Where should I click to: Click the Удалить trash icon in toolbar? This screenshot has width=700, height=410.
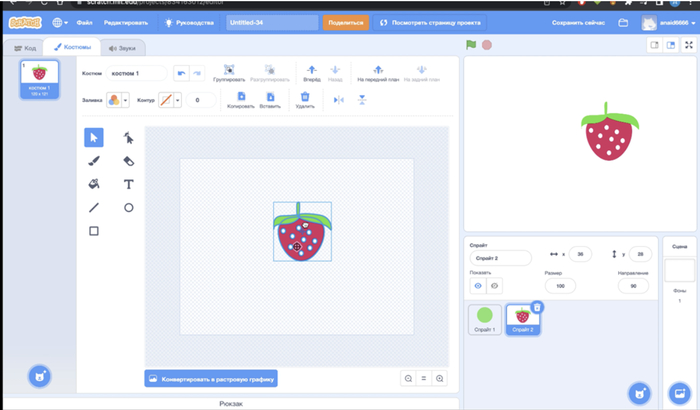[306, 98]
